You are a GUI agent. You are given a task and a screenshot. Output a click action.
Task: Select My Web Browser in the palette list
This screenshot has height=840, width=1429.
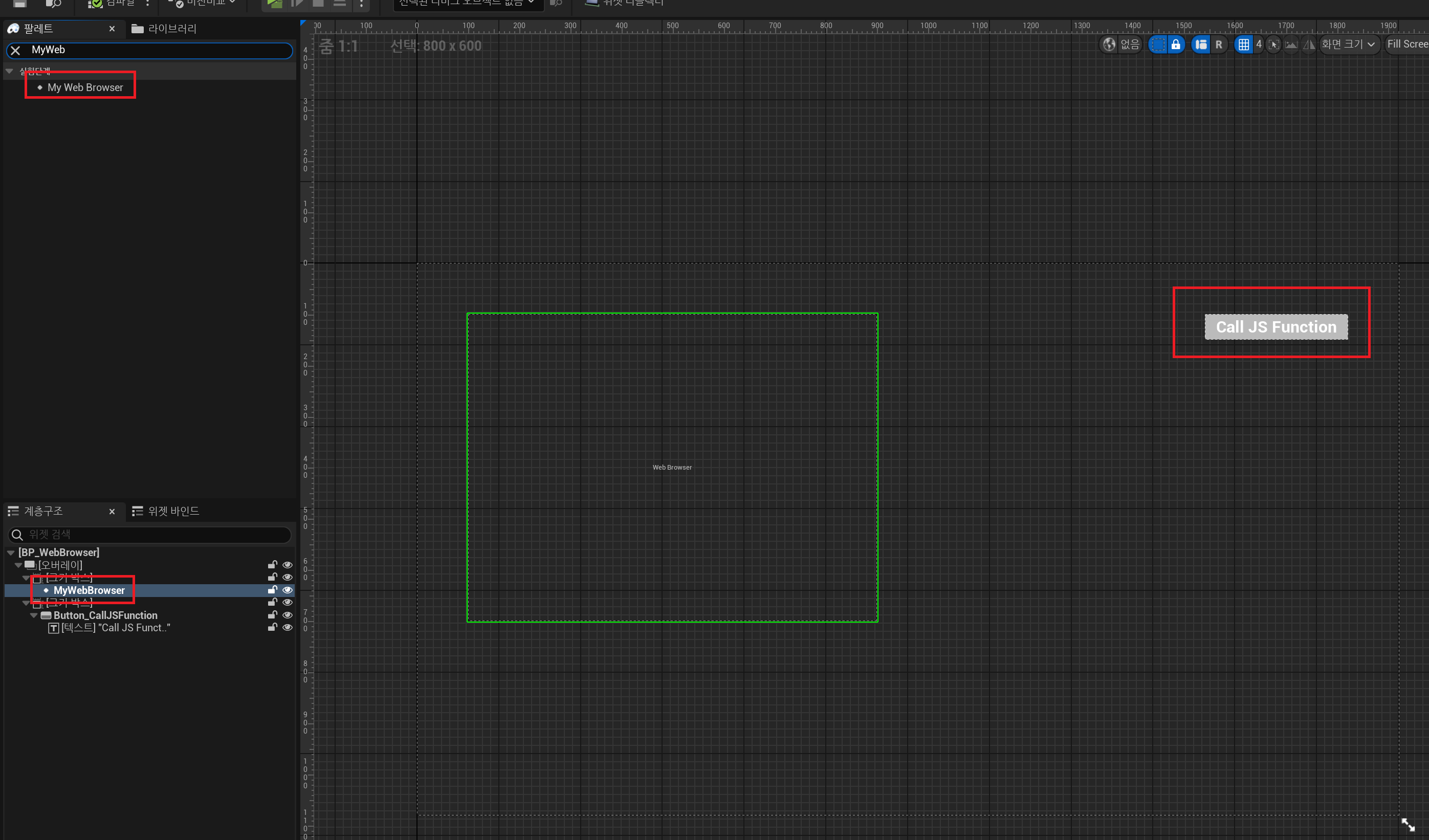click(x=85, y=87)
